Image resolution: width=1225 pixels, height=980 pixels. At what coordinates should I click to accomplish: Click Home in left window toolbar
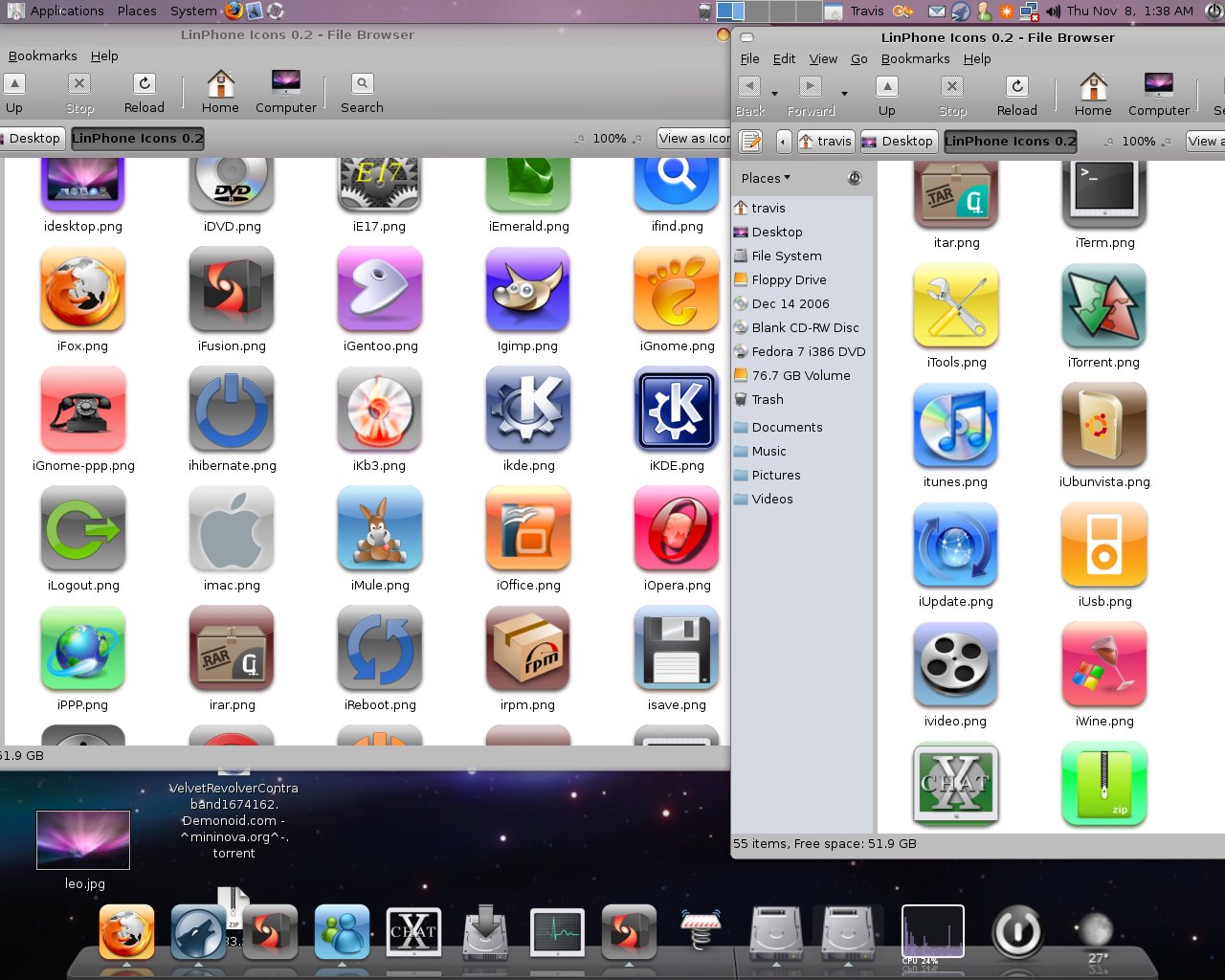[x=220, y=94]
